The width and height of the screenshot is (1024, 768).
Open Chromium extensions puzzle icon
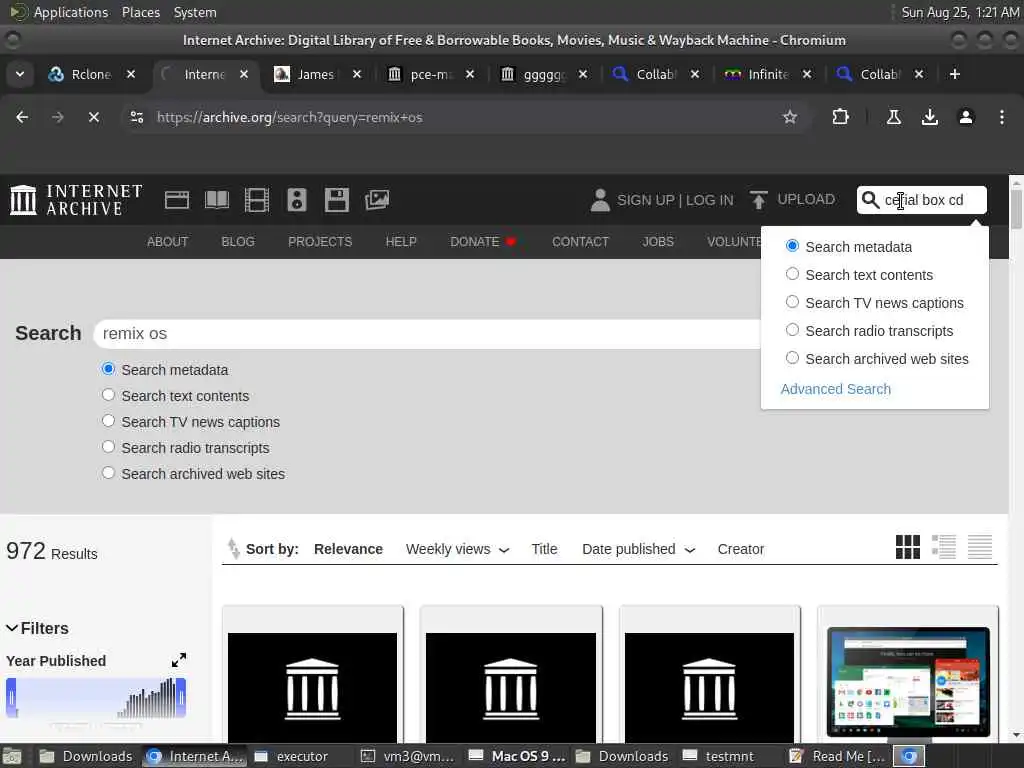840,117
